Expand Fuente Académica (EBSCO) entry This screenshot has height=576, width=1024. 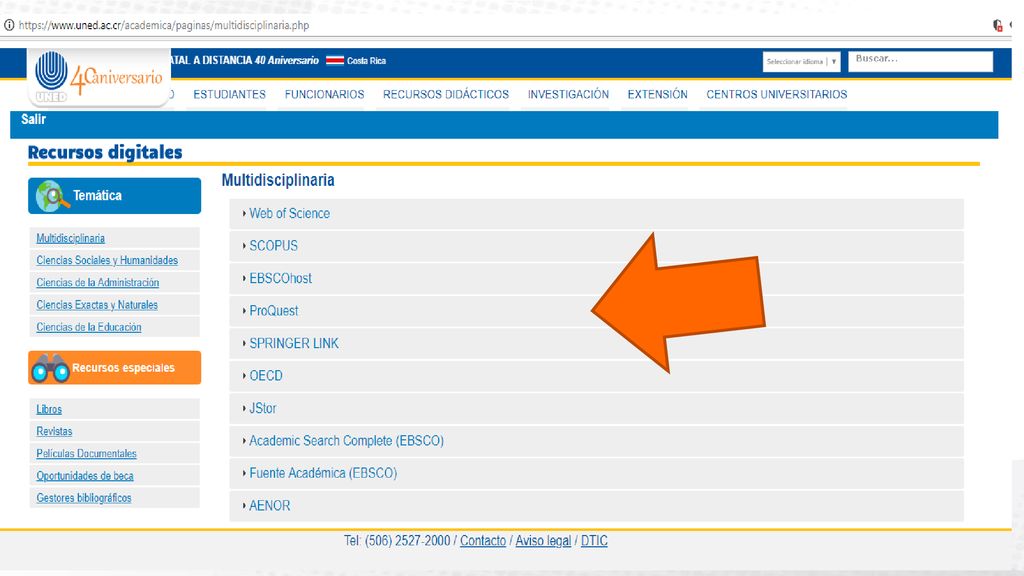point(596,473)
